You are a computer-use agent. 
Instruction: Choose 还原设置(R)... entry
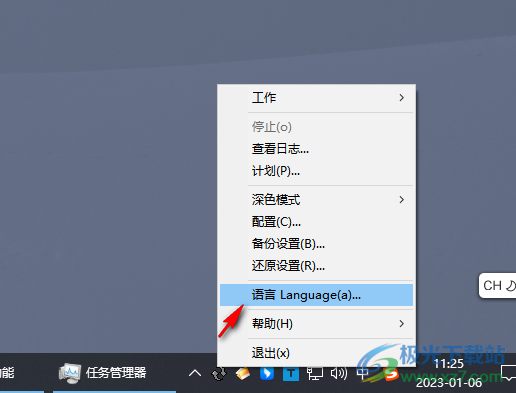316,266
